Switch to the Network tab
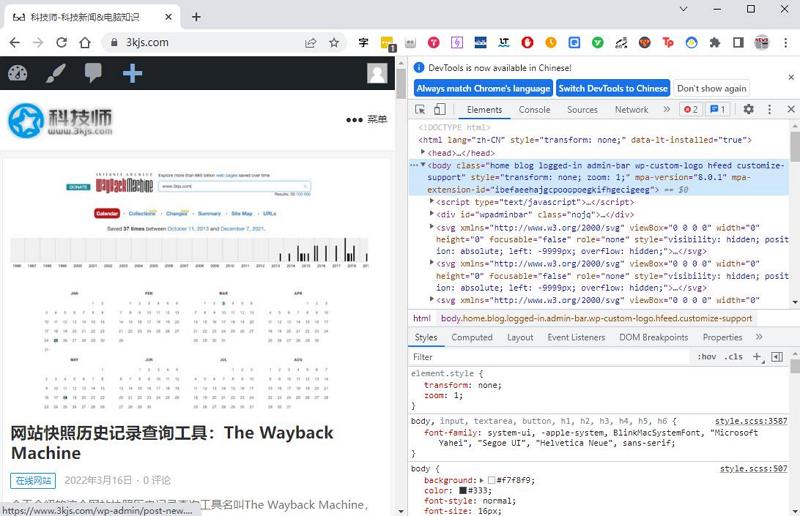Screen dimensions: 800x516 coord(631,110)
